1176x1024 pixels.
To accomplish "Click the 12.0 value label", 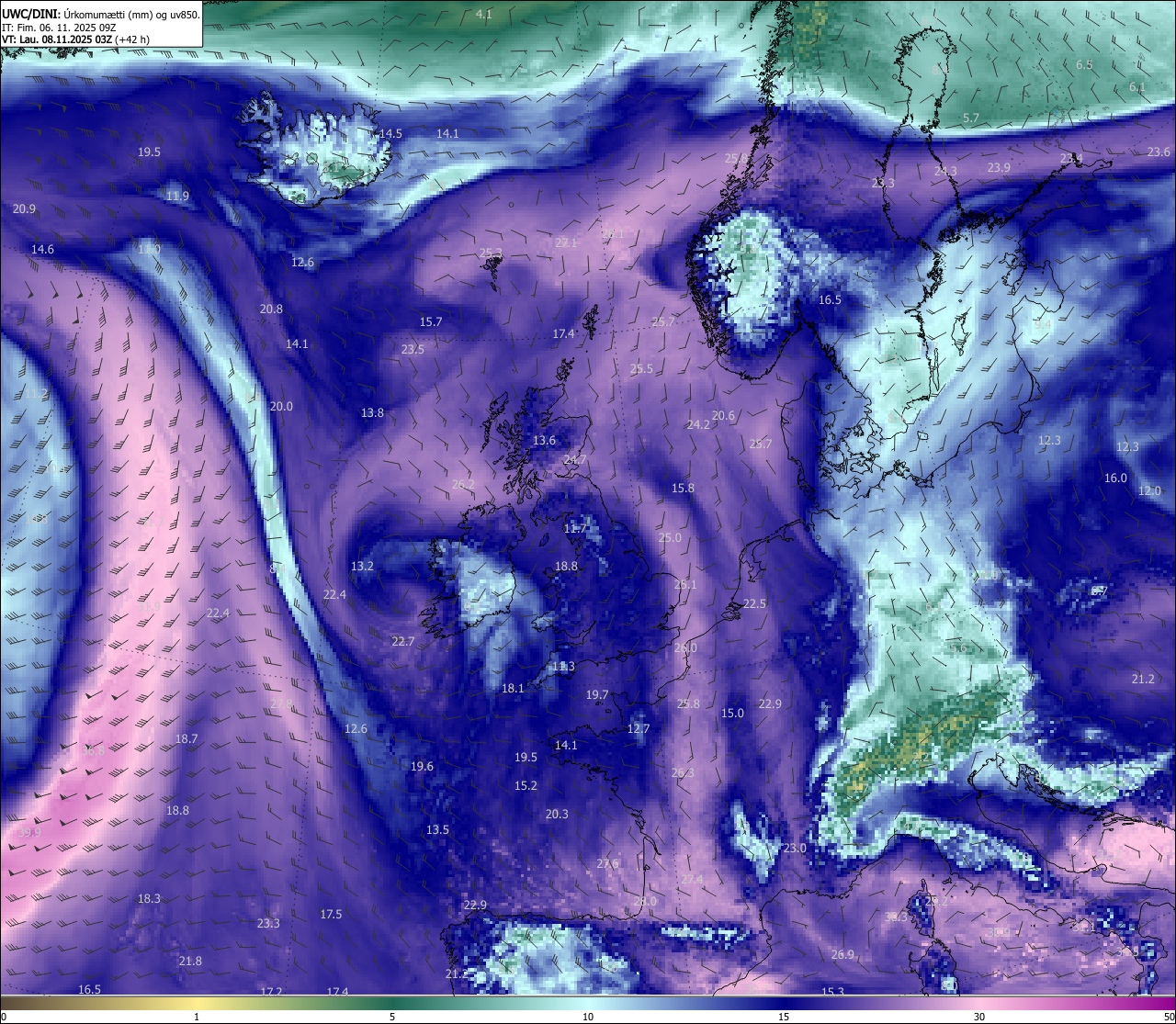I will [1149, 491].
